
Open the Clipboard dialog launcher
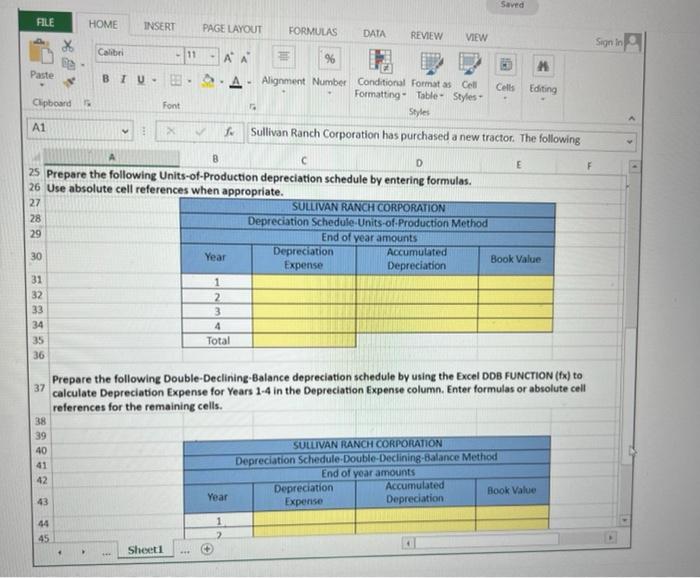[88, 103]
